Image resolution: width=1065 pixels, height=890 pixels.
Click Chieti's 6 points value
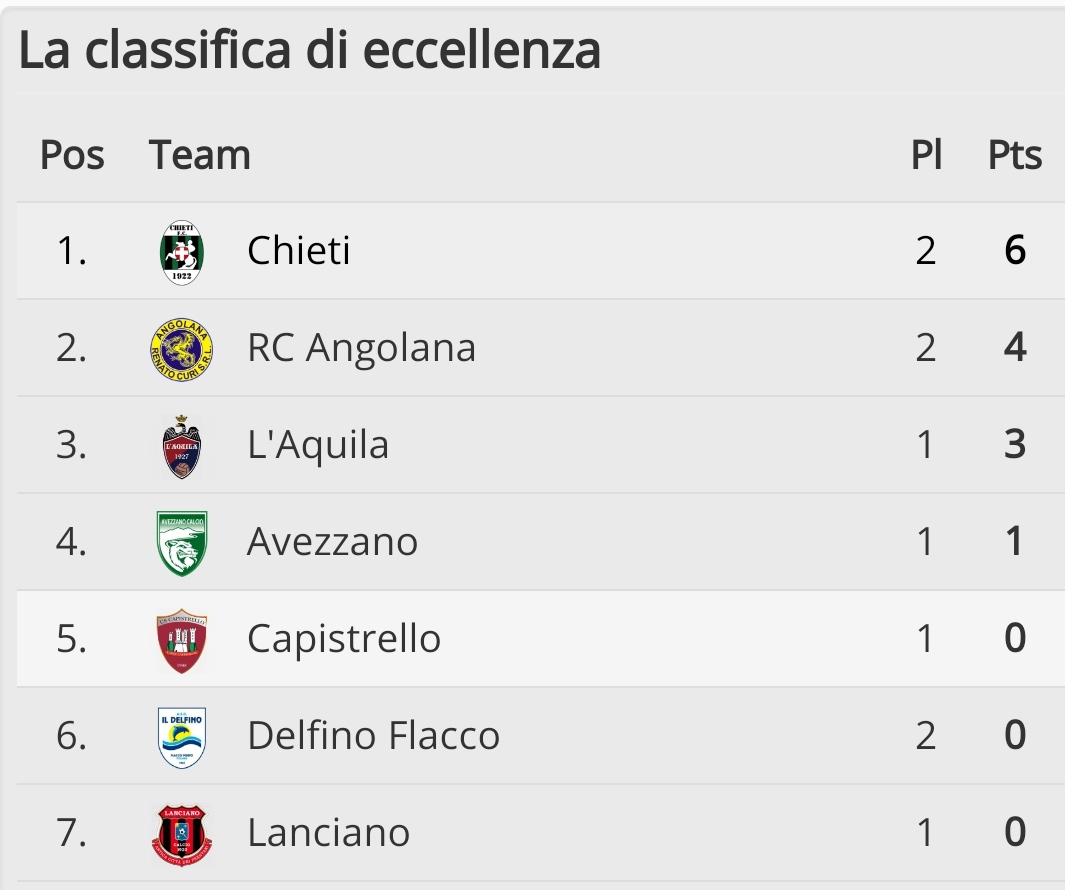pyautogui.click(x=1015, y=250)
